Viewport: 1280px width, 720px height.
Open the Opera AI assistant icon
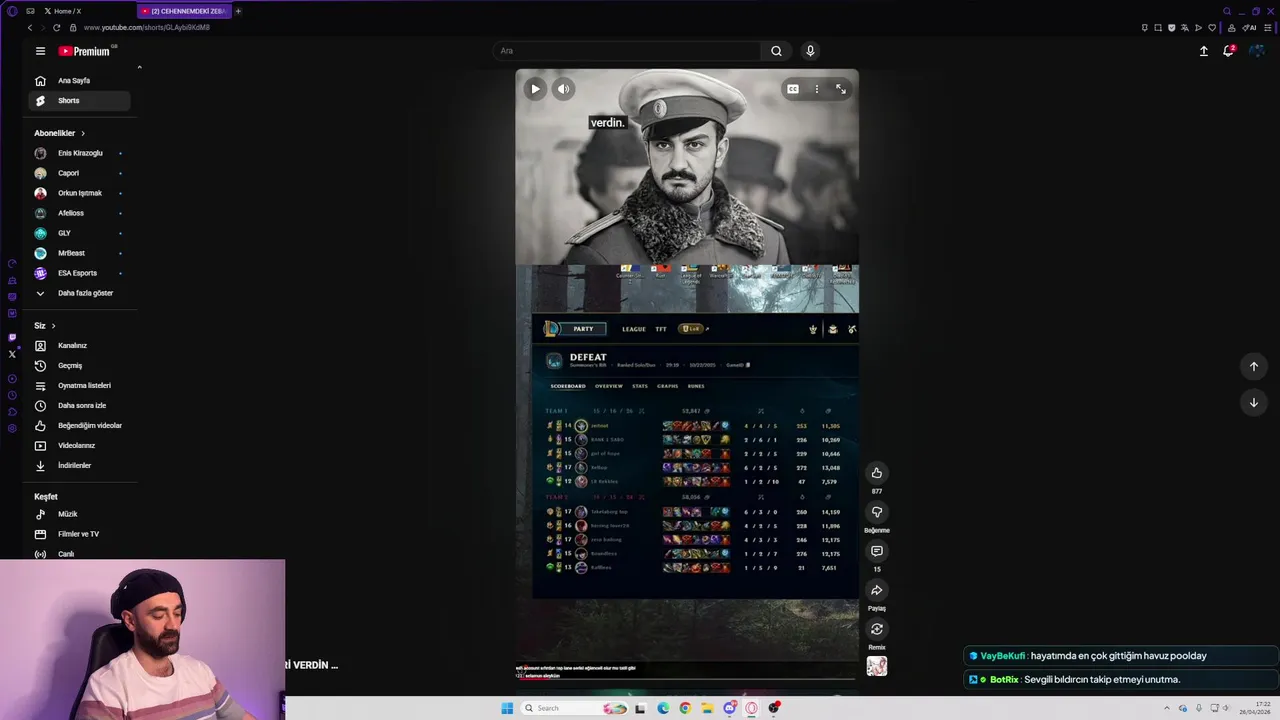(1251, 28)
